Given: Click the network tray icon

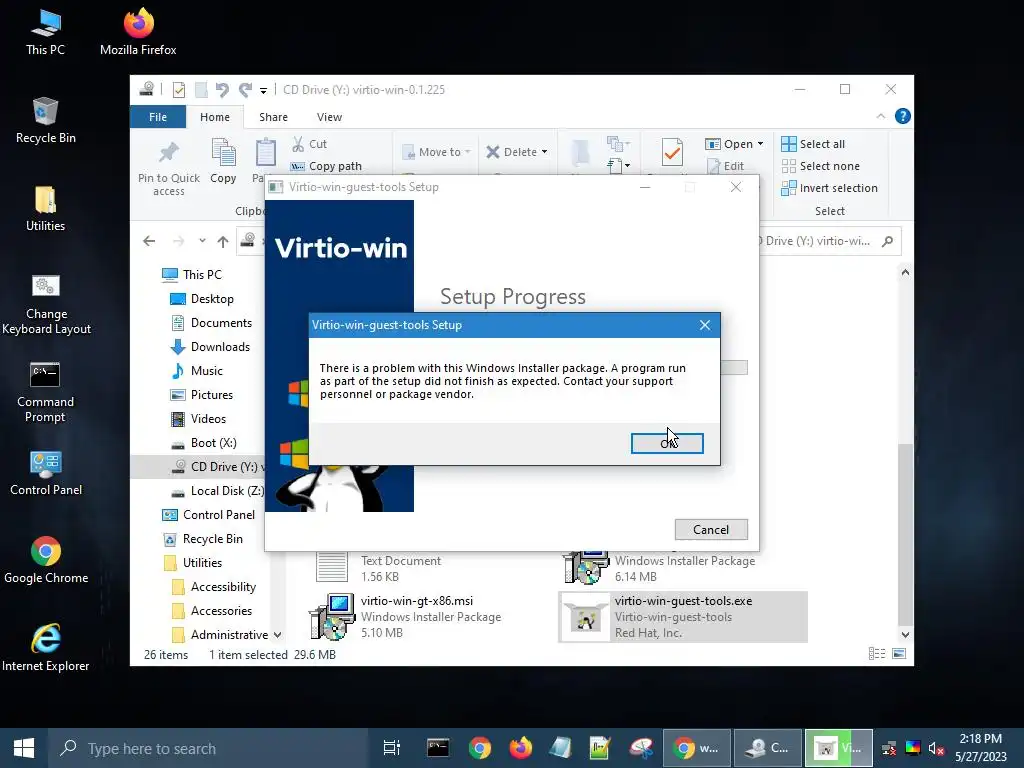Looking at the screenshot, I should click(889, 748).
